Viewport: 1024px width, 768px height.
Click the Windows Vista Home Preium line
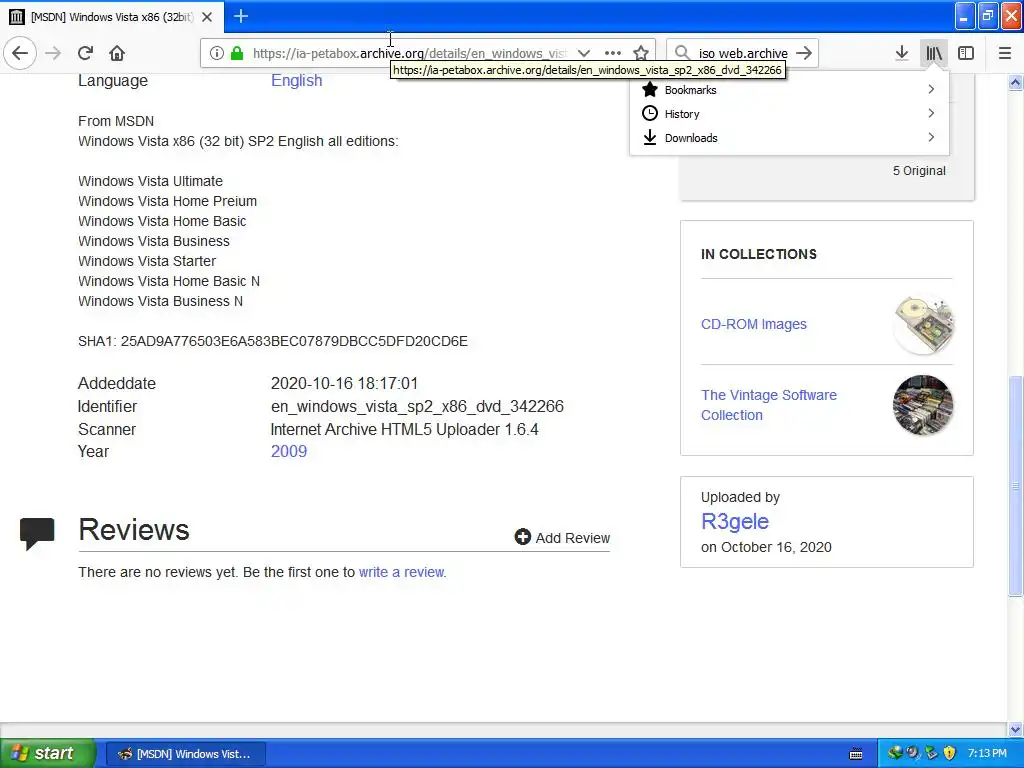coord(167,201)
